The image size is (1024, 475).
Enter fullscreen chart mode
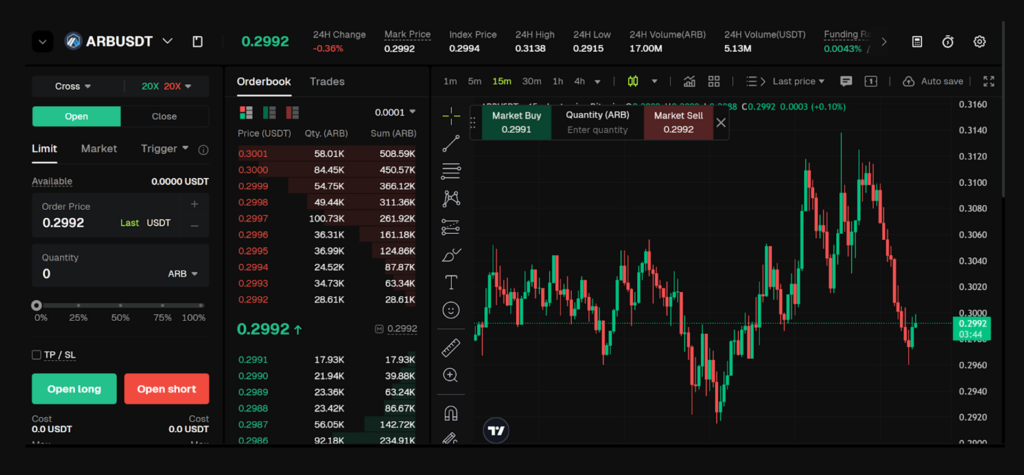click(x=989, y=81)
